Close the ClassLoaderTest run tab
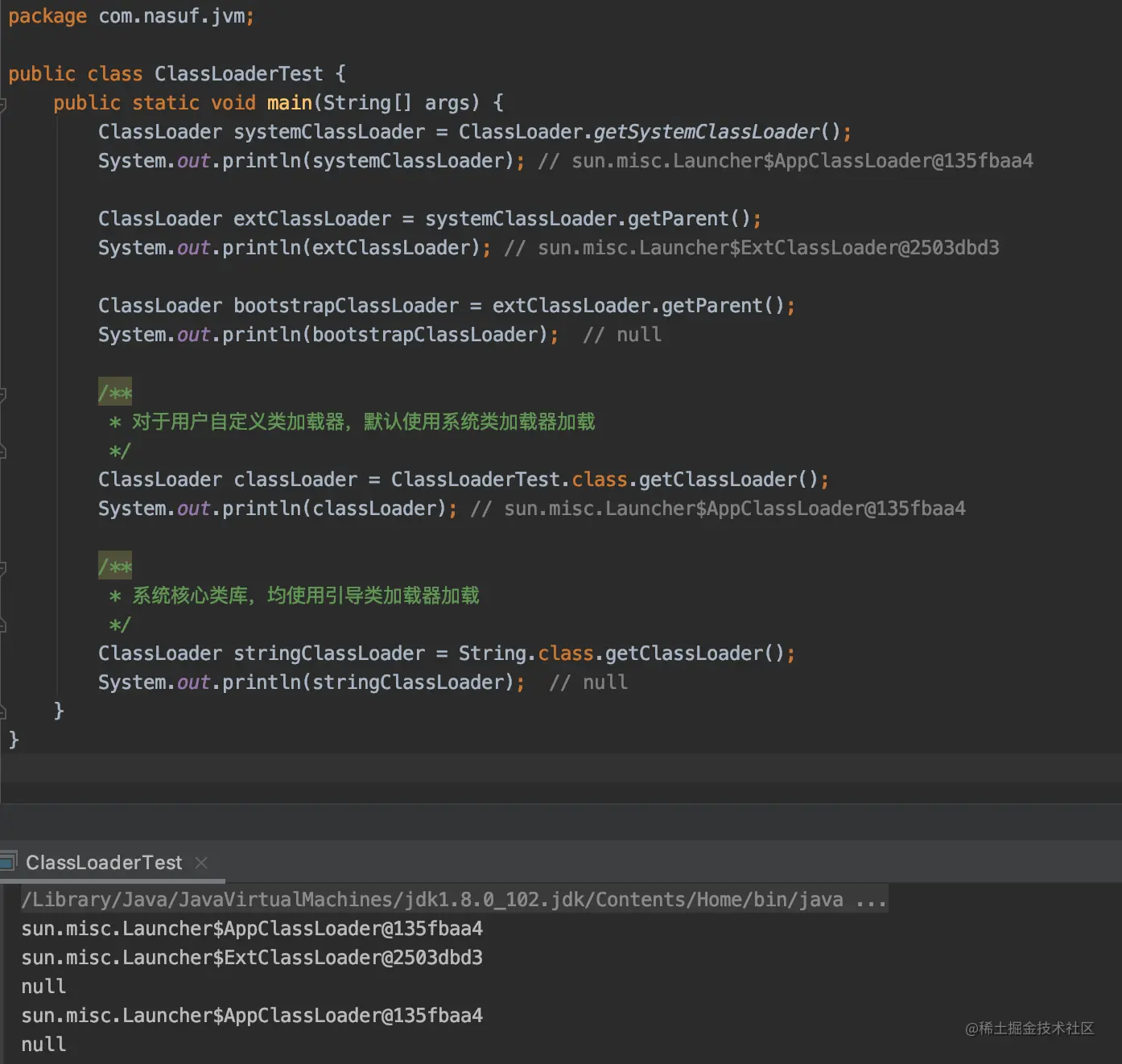The image size is (1122, 1064). click(201, 863)
